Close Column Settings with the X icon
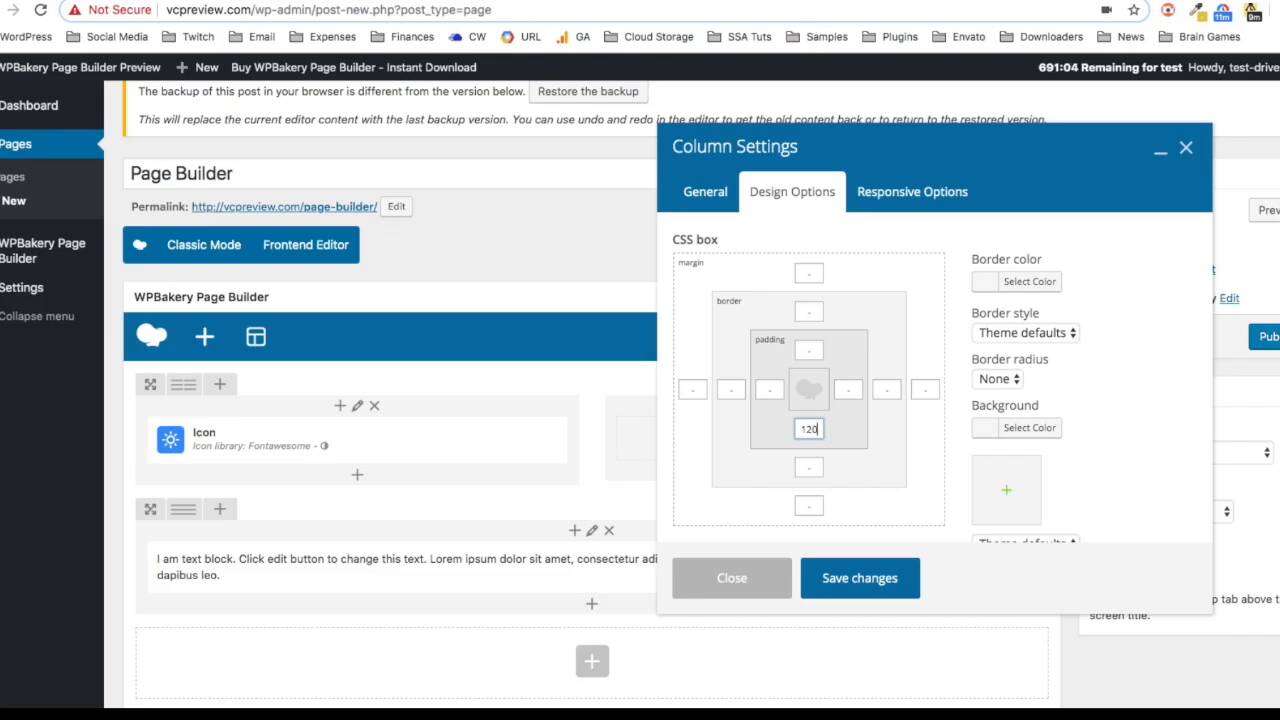The height and width of the screenshot is (720, 1280). point(1186,148)
